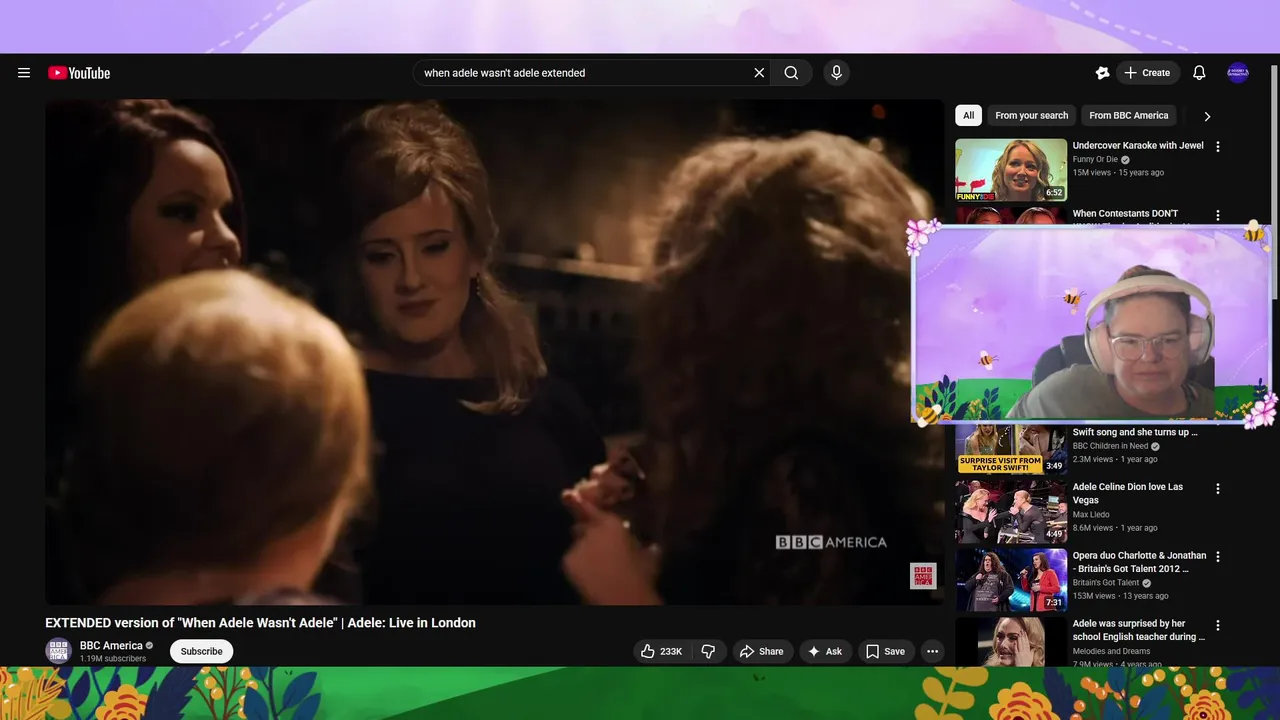Open the account avatar menu
The height and width of the screenshot is (720, 1280).
[x=1238, y=73]
